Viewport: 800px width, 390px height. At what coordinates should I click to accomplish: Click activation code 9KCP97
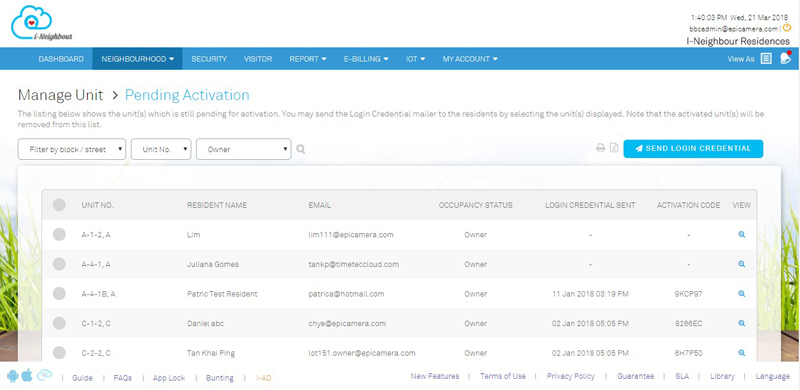click(688, 294)
